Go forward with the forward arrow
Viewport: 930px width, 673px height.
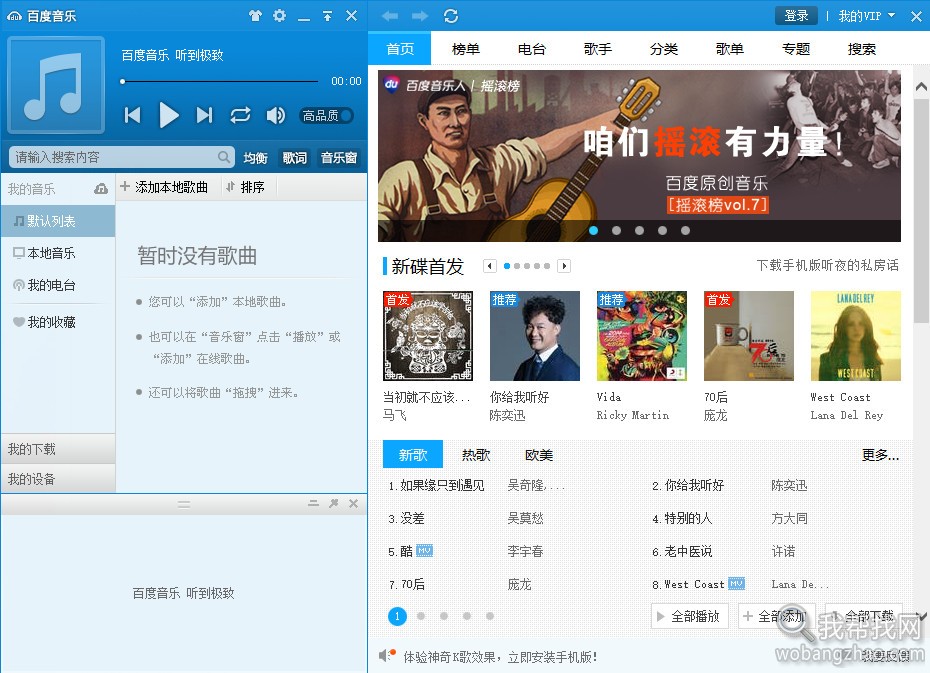[x=420, y=16]
